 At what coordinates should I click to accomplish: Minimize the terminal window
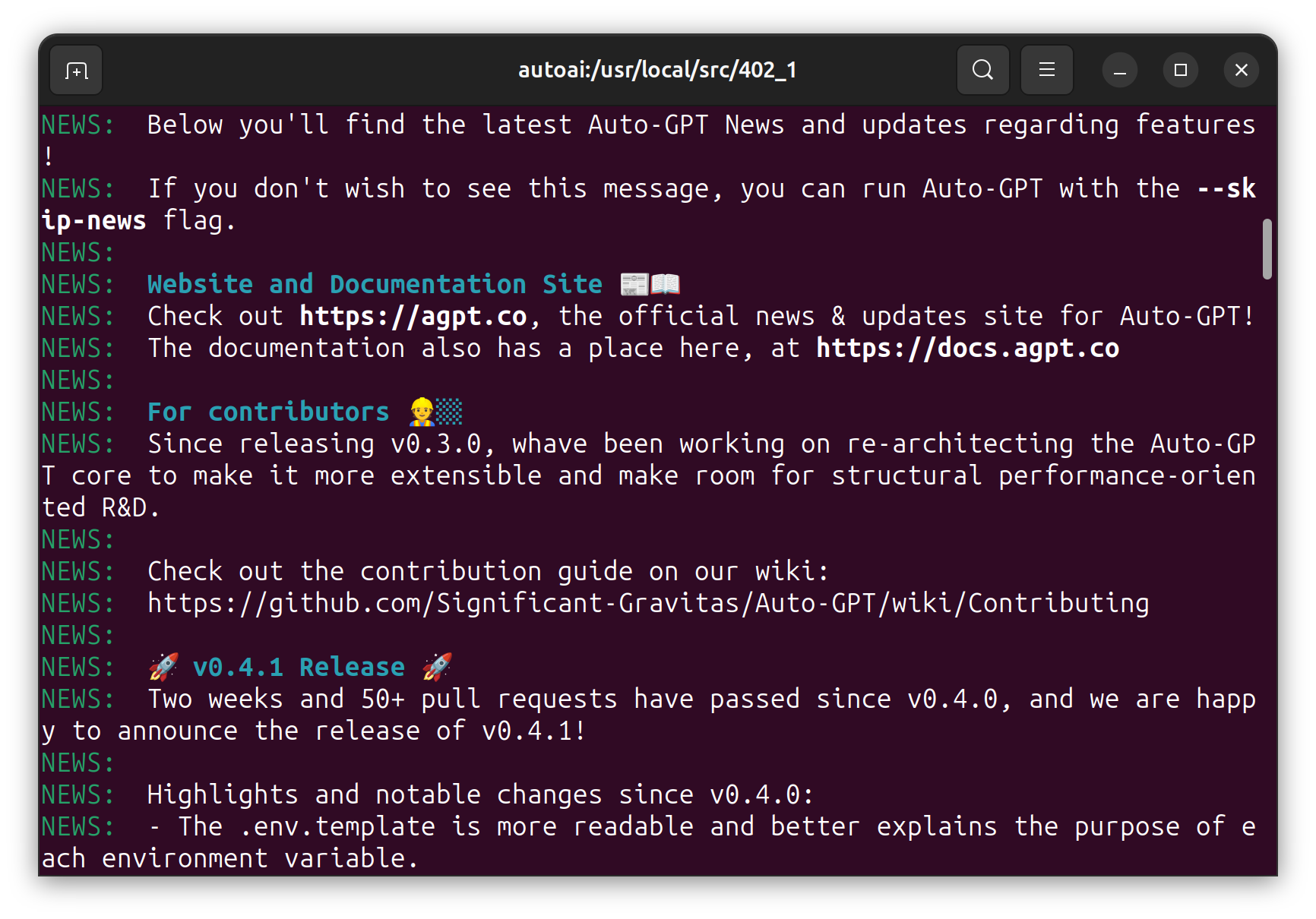coord(1119,71)
